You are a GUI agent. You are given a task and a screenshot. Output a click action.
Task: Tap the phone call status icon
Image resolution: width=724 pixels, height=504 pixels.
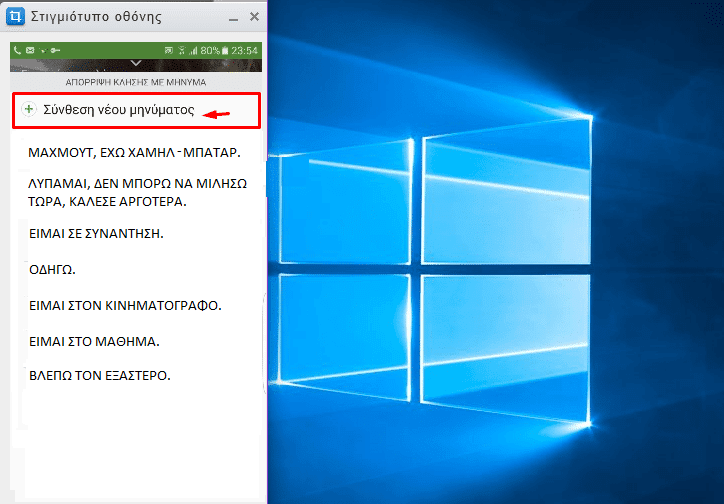17,50
